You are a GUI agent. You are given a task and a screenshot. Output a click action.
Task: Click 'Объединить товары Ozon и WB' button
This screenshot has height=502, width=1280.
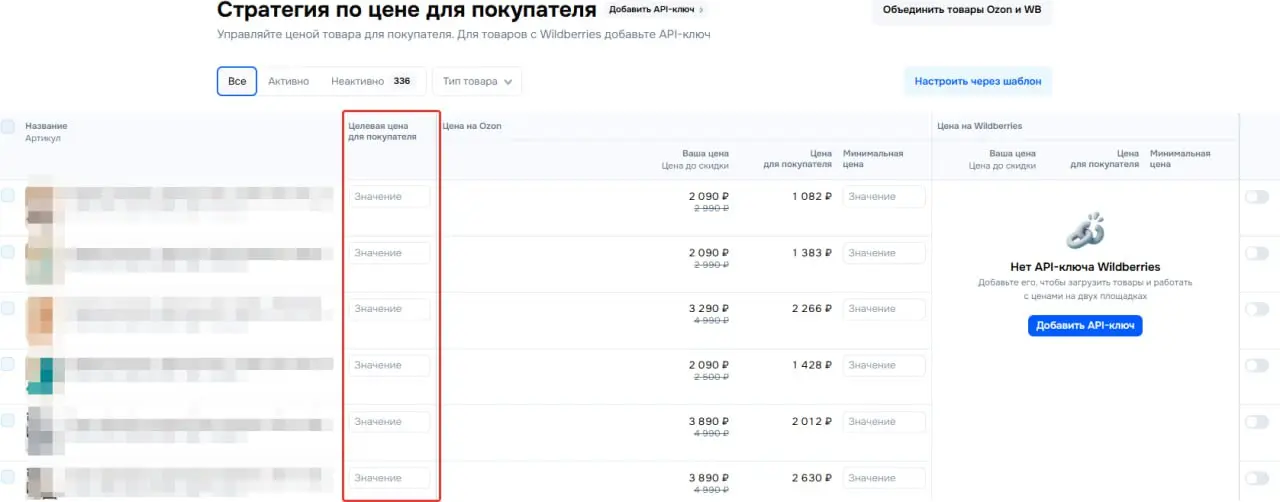pyautogui.click(x=963, y=11)
